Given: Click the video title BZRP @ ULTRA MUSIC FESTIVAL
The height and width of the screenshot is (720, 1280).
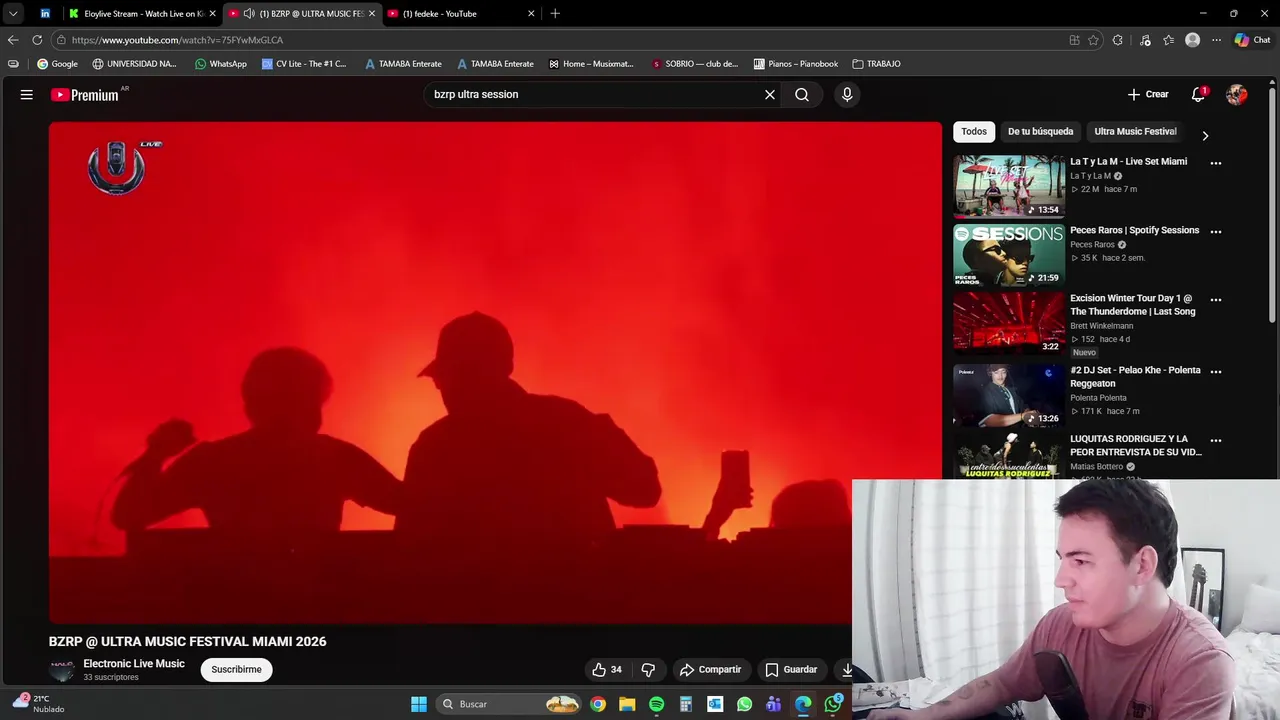Looking at the screenshot, I should coord(188,641).
